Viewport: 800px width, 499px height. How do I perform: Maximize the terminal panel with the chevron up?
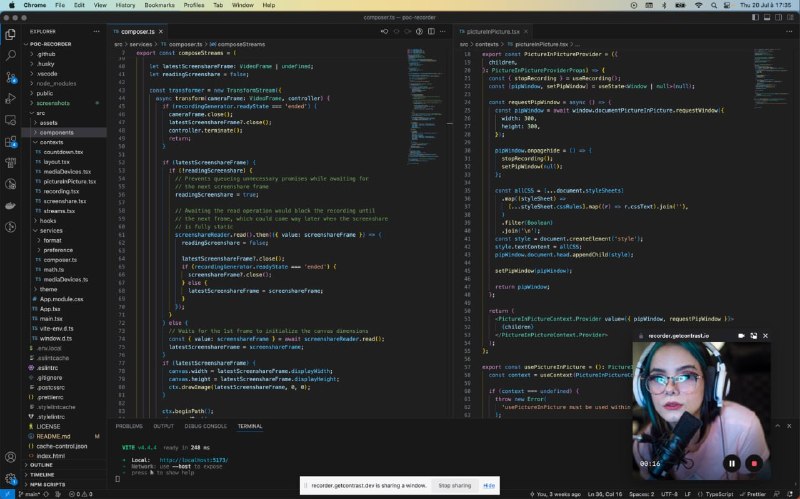click(778, 426)
